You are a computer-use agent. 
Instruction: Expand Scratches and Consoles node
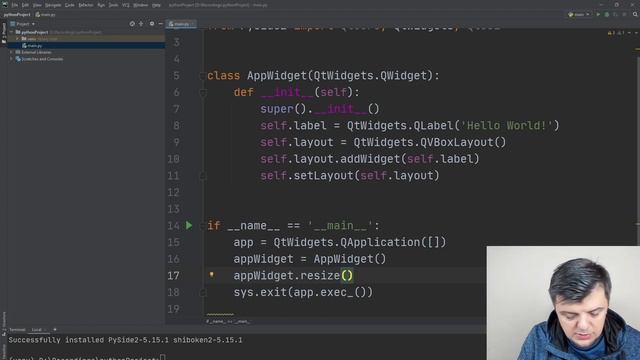click(11, 59)
